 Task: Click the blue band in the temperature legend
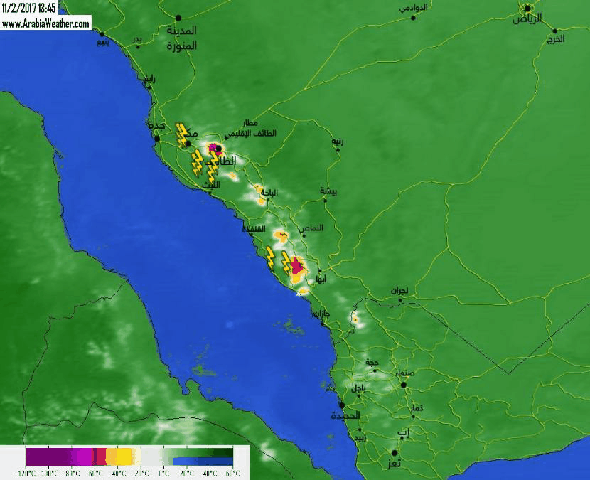tap(202, 462)
